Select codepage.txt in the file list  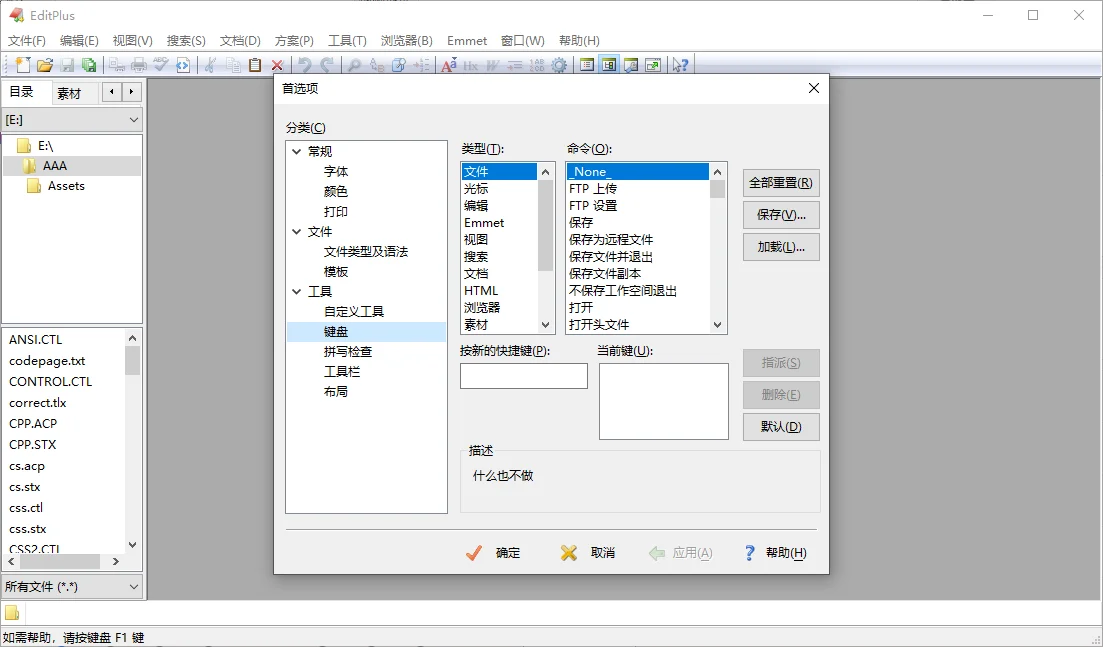tap(47, 361)
